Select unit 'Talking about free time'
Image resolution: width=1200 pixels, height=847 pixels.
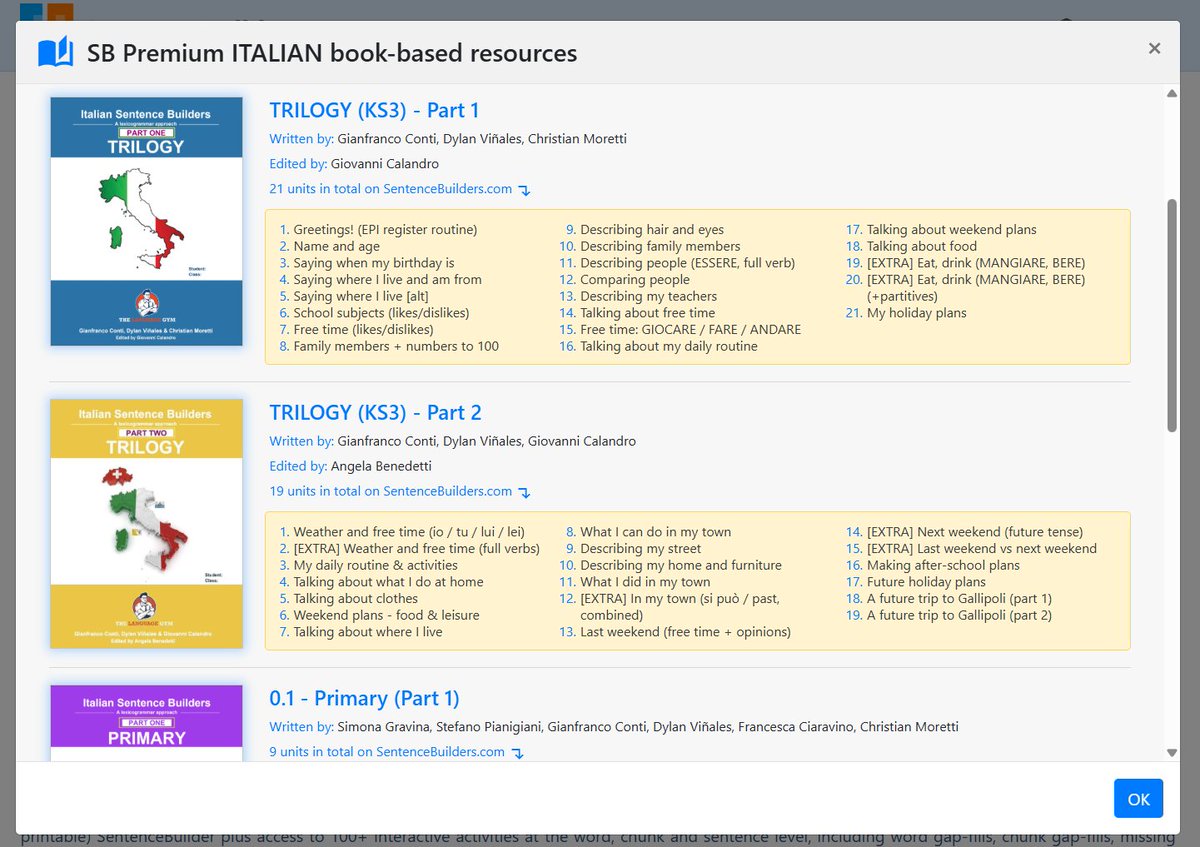click(x=647, y=313)
